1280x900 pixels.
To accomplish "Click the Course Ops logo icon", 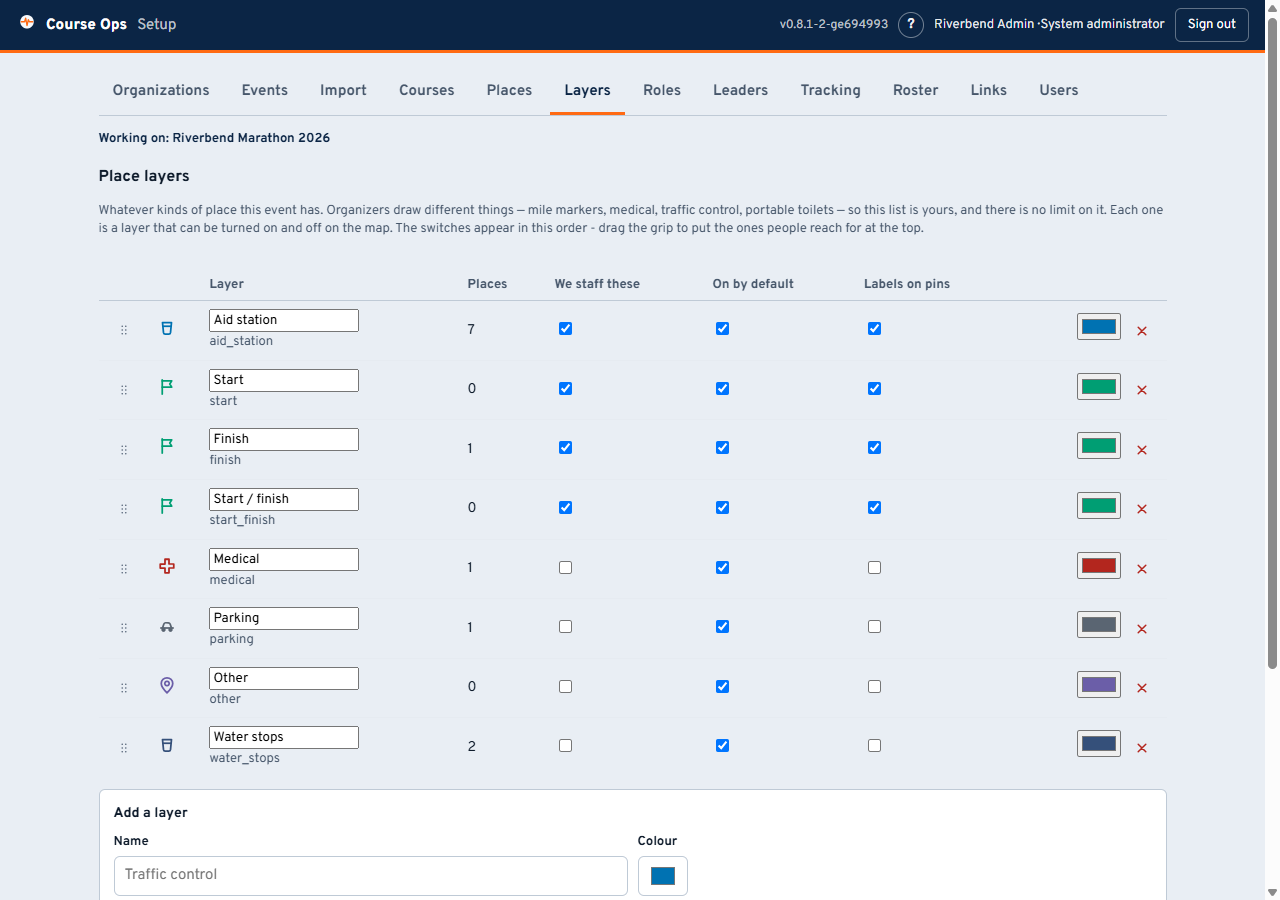I will pyautogui.click(x=27, y=22).
